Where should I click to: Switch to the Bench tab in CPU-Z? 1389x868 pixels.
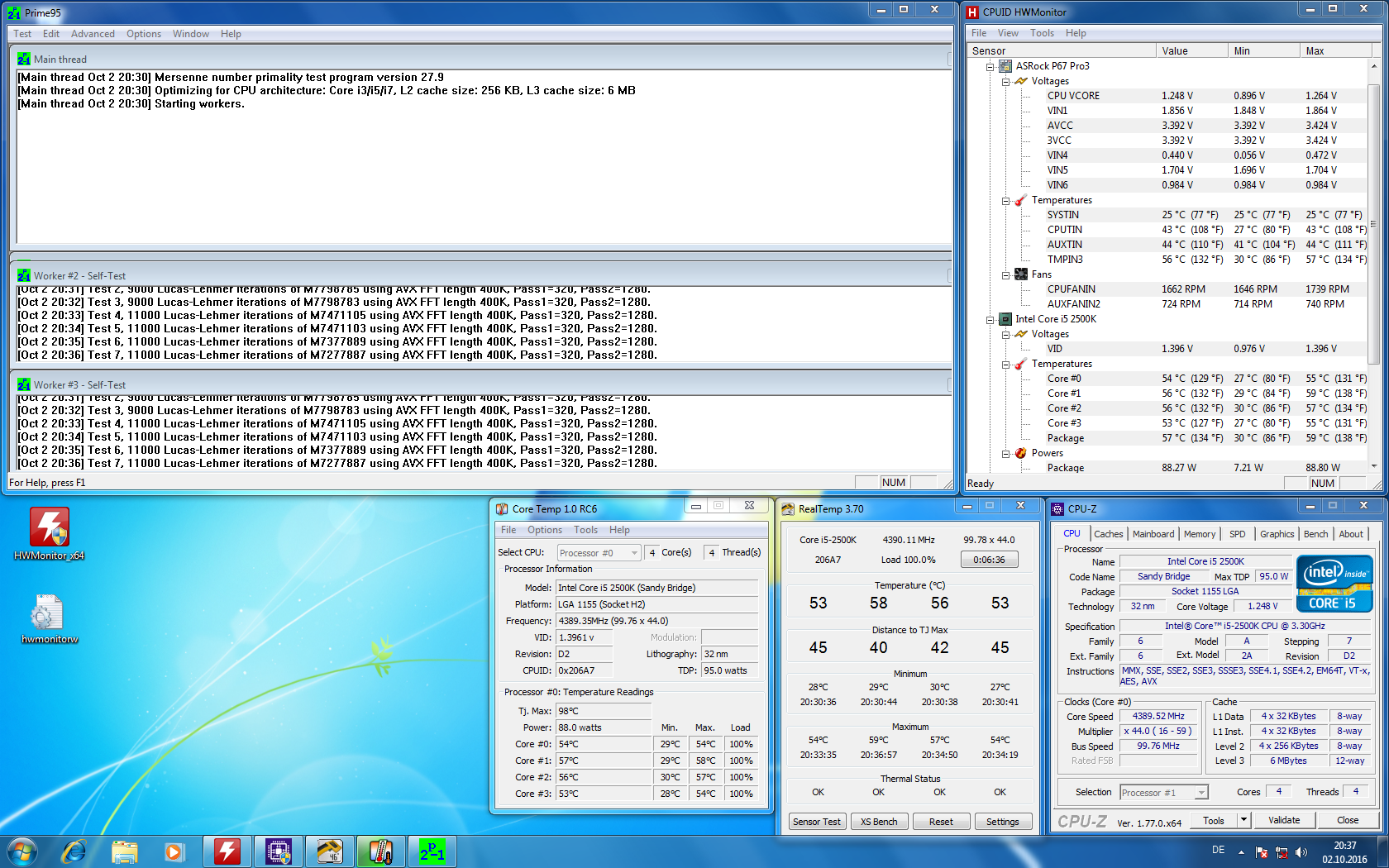[x=1315, y=534]
